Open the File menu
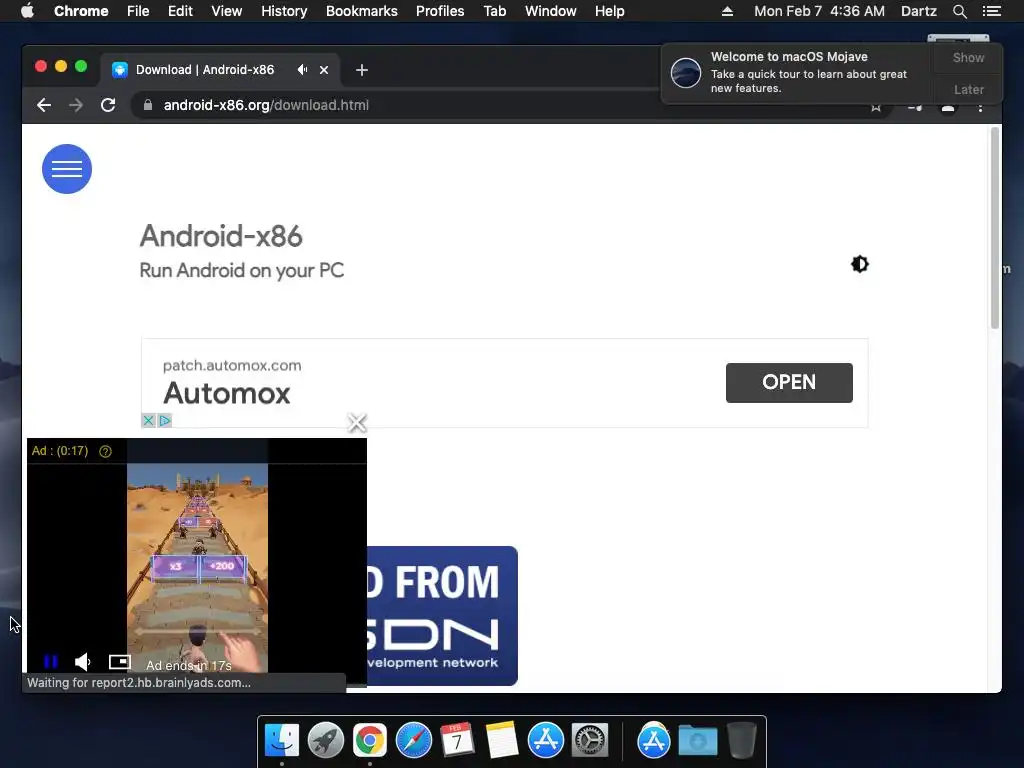Image resolution: width=1024 pixels, height=768 pixels. point(138,11)
